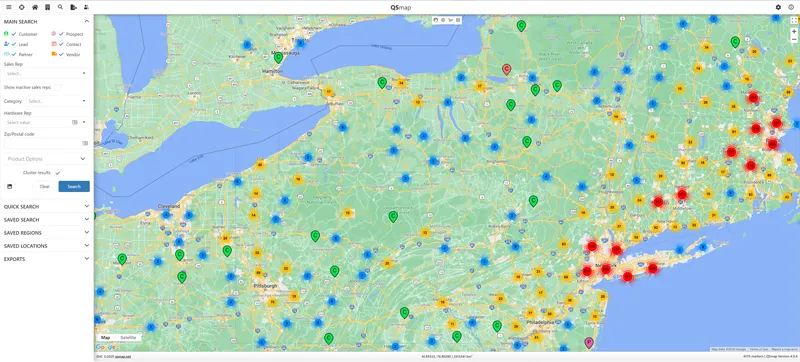Click the blue Search button
800x362 pixels.
click(74, 187)
